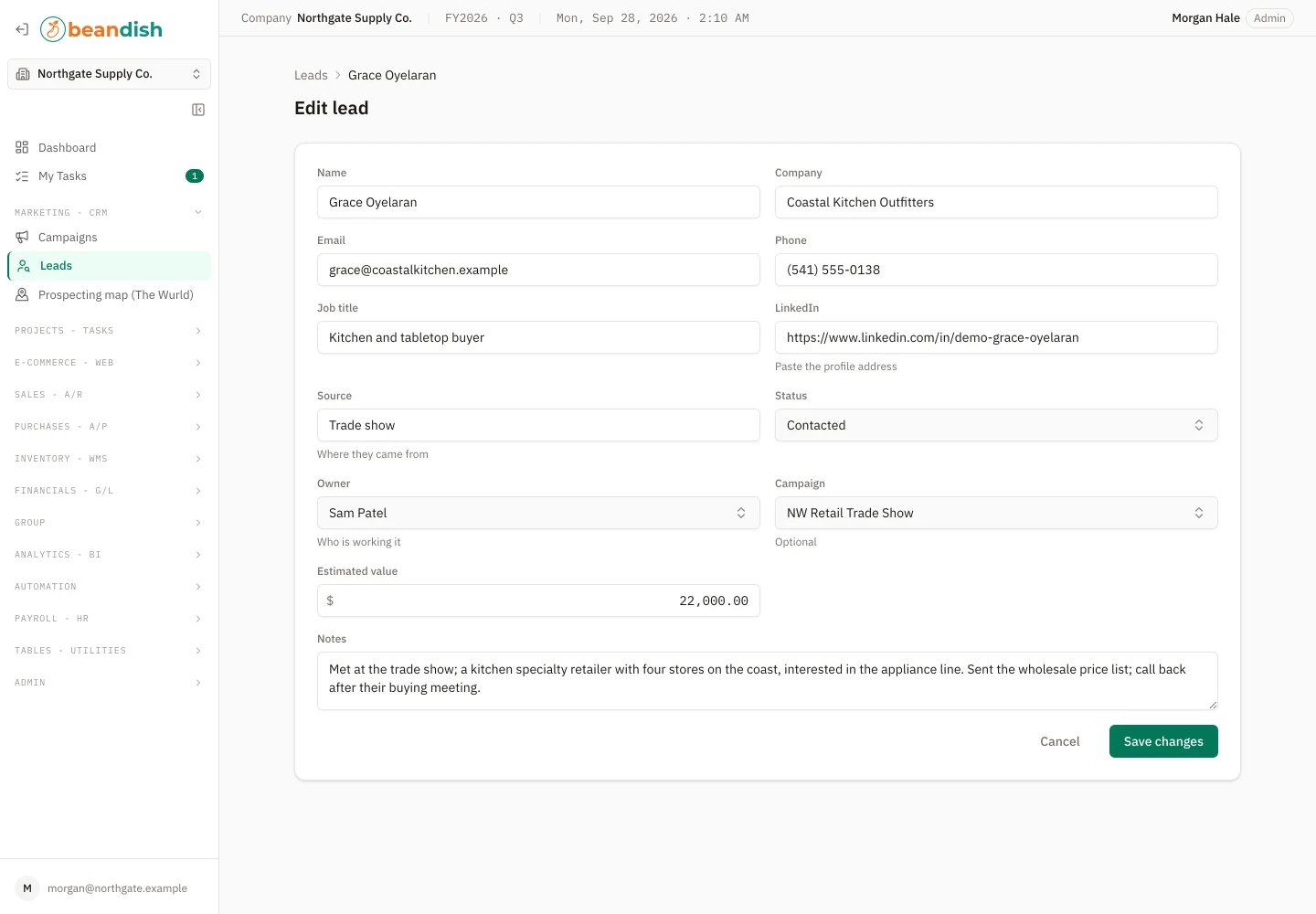Click the Leads breadcrumb link
Screen dimensions: 1316x914
[x=311, y=75]
